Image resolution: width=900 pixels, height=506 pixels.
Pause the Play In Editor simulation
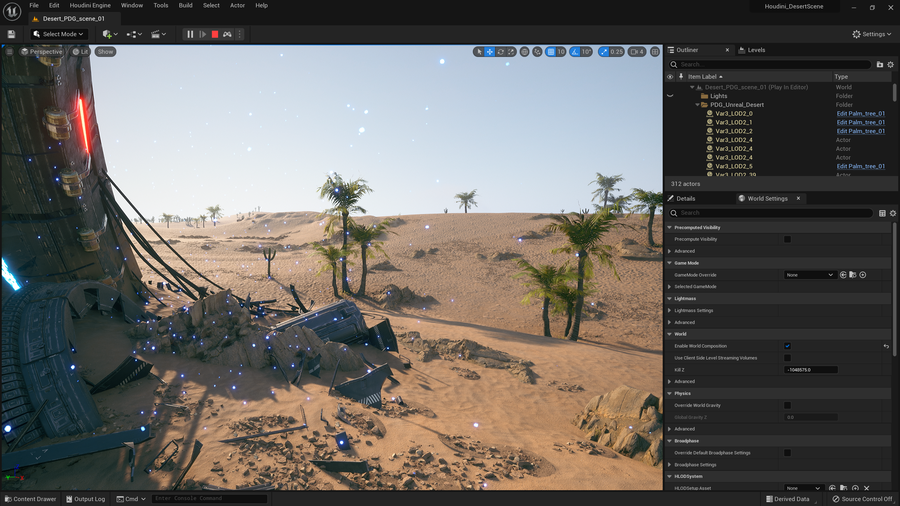(190, 34)
